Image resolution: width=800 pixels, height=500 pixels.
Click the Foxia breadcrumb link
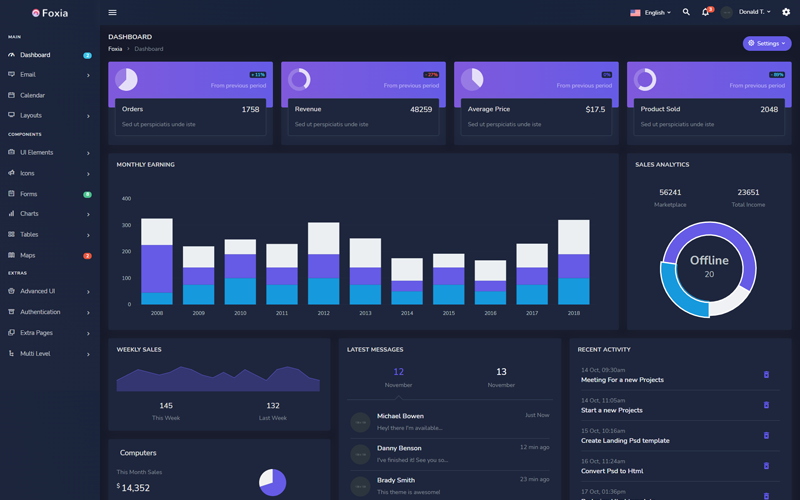pyautogui.click(x=115, y=49)
